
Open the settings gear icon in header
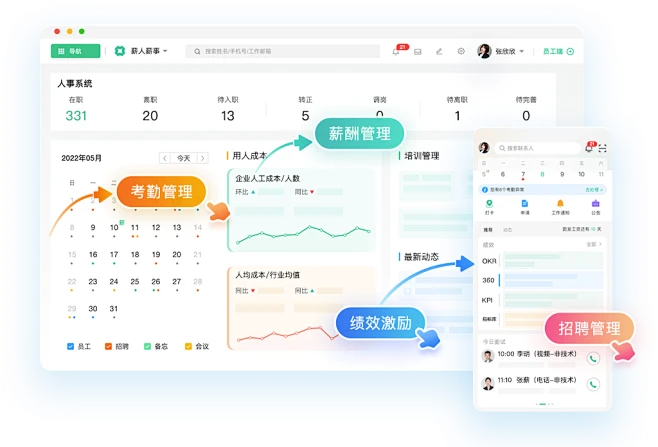(461, 51)
